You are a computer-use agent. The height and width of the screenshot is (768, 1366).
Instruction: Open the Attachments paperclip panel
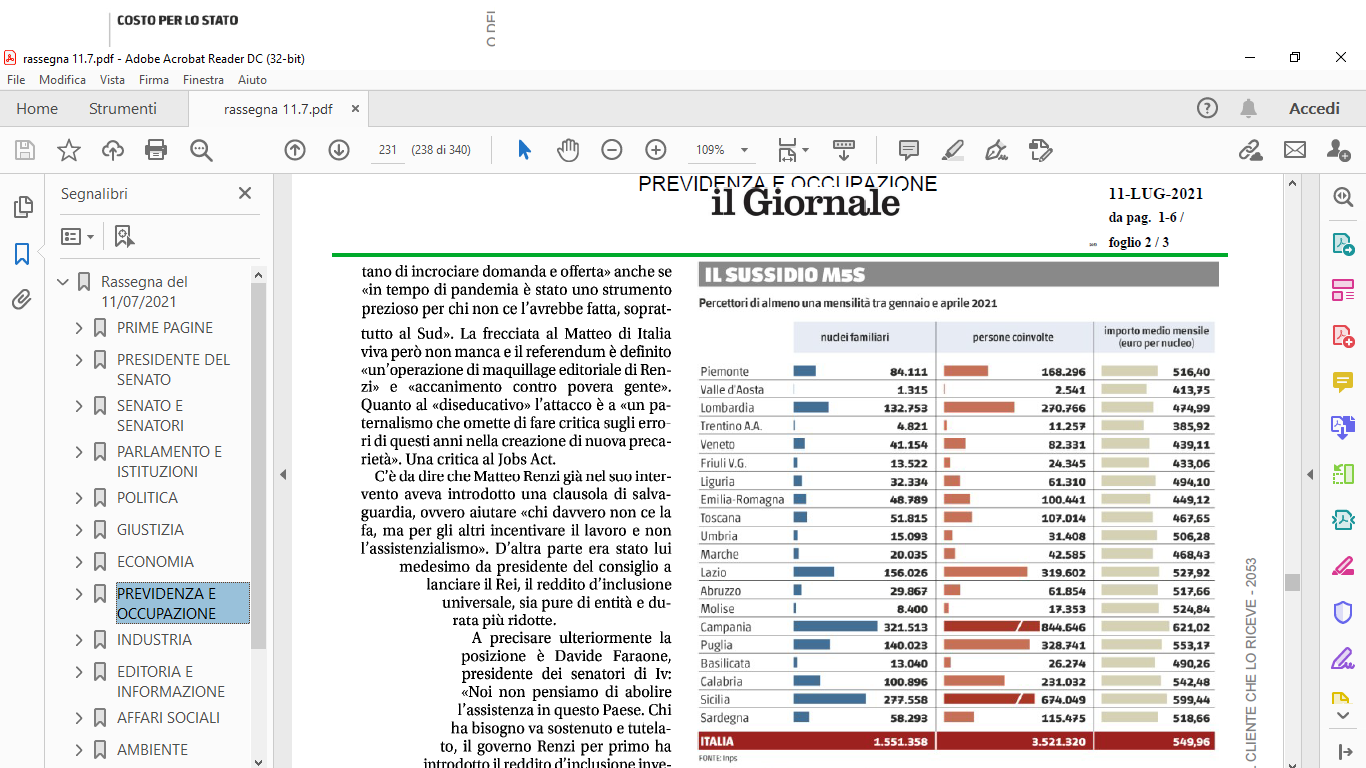(22, 299)
